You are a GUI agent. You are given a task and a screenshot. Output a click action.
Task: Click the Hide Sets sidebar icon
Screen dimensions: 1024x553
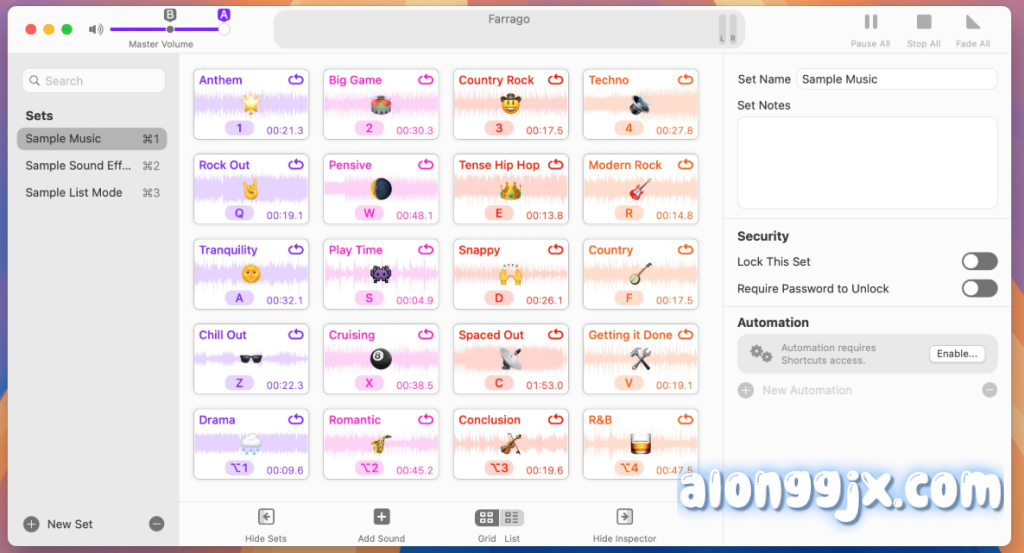click(x=266, y=517)
